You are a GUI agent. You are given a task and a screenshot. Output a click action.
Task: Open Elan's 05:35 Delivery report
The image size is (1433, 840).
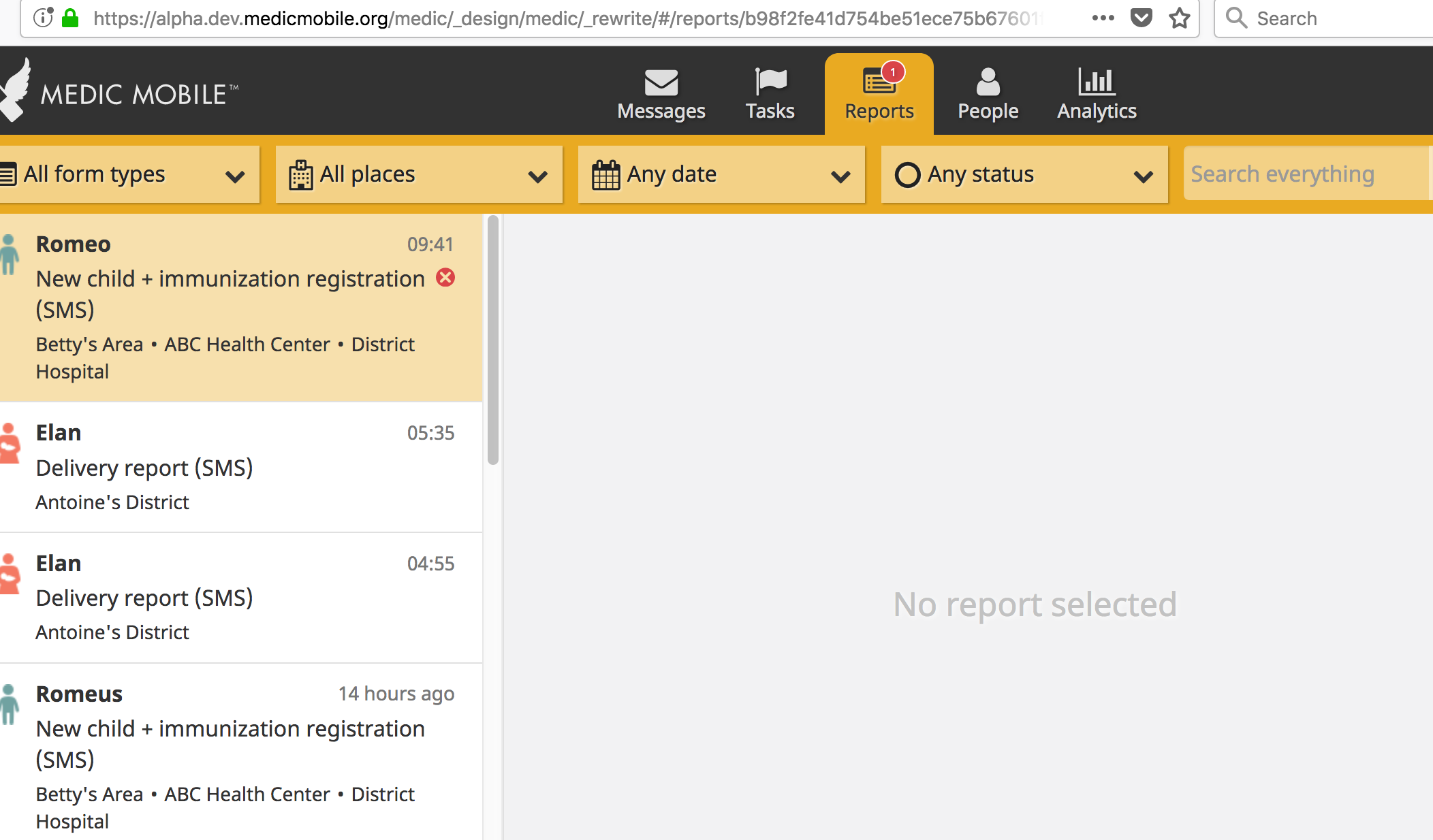(242, 467)
